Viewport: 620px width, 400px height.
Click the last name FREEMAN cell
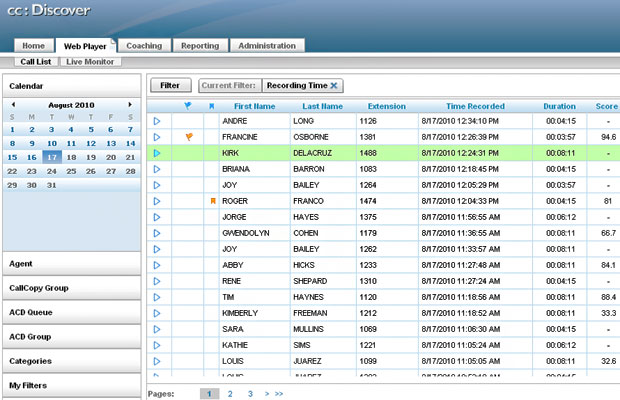coord(310,313)
